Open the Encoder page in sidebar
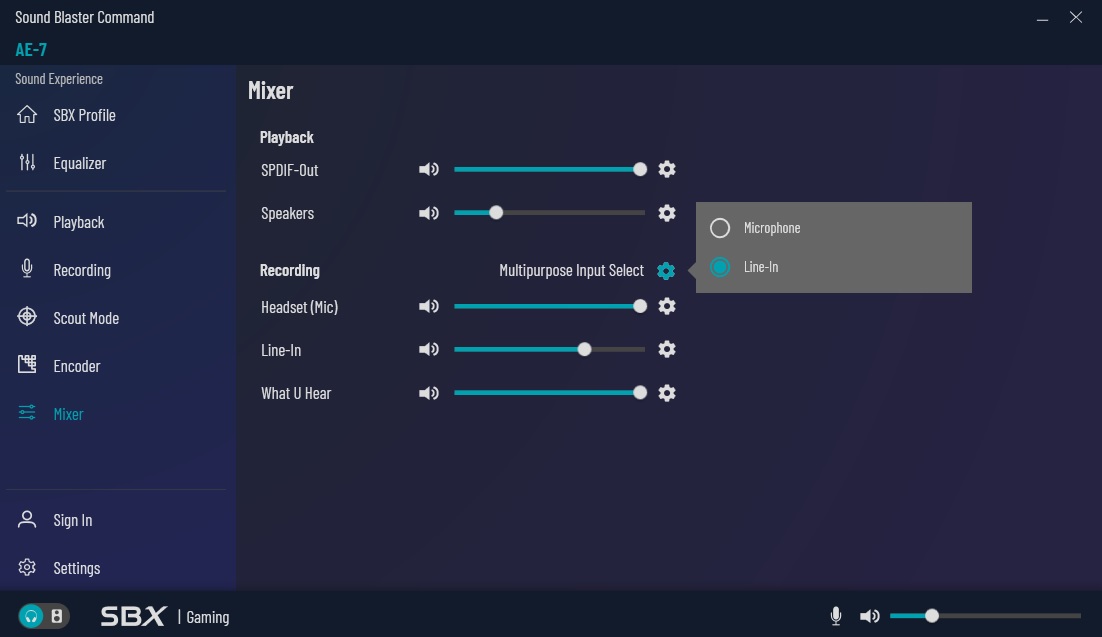Viewport: 1102px width, 637px height. [76, 366]
